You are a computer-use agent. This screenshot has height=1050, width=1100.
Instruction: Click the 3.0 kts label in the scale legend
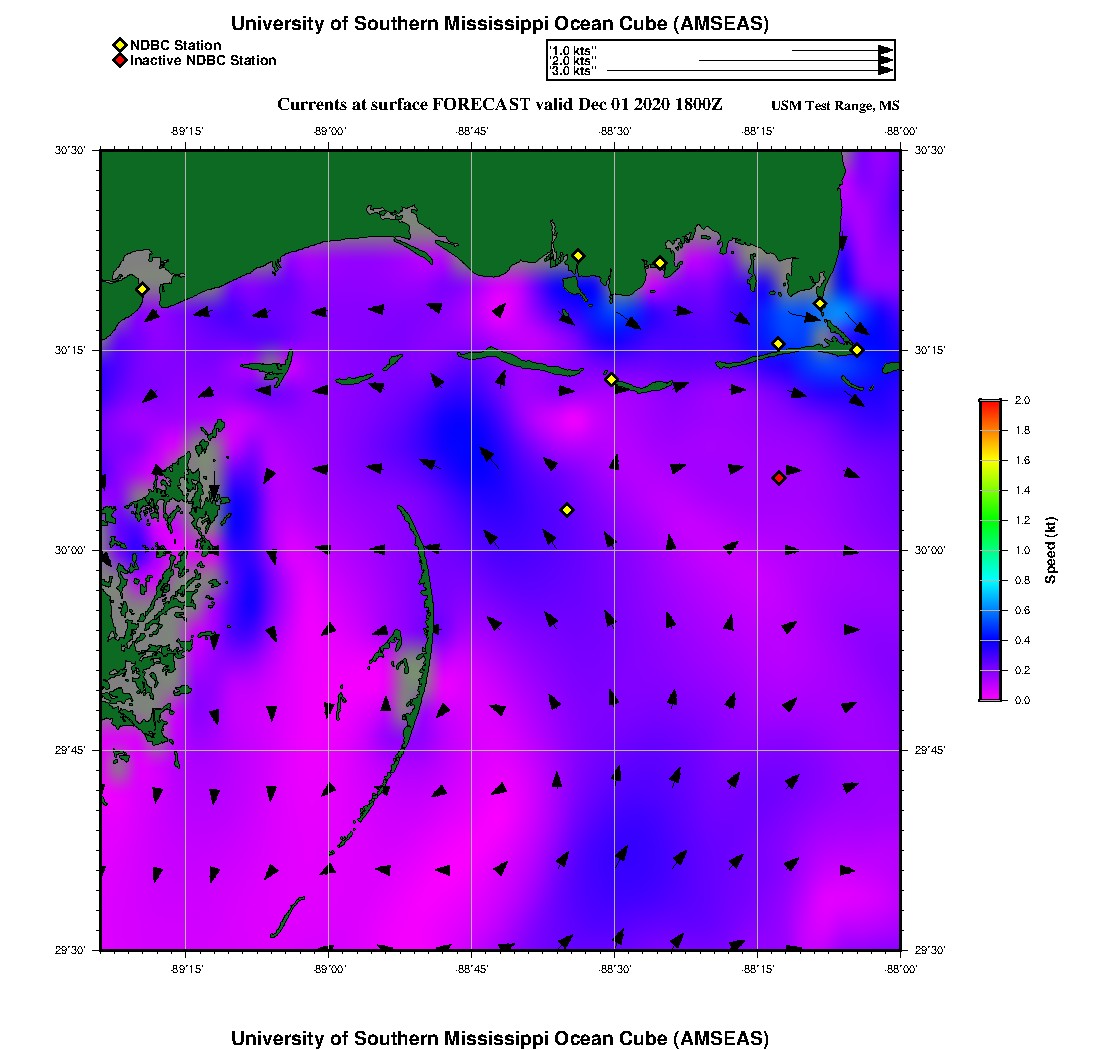(574, 71)
